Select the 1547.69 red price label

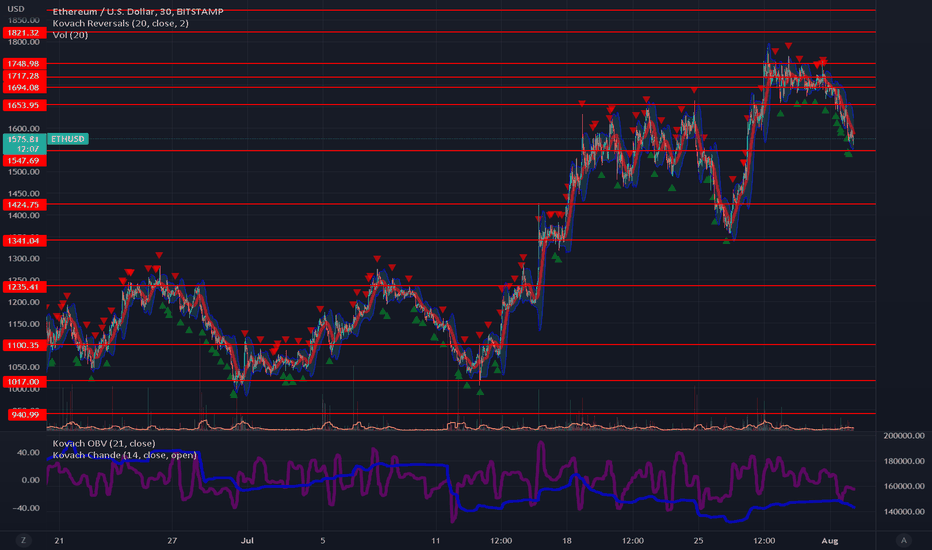(x=24, y=161)
